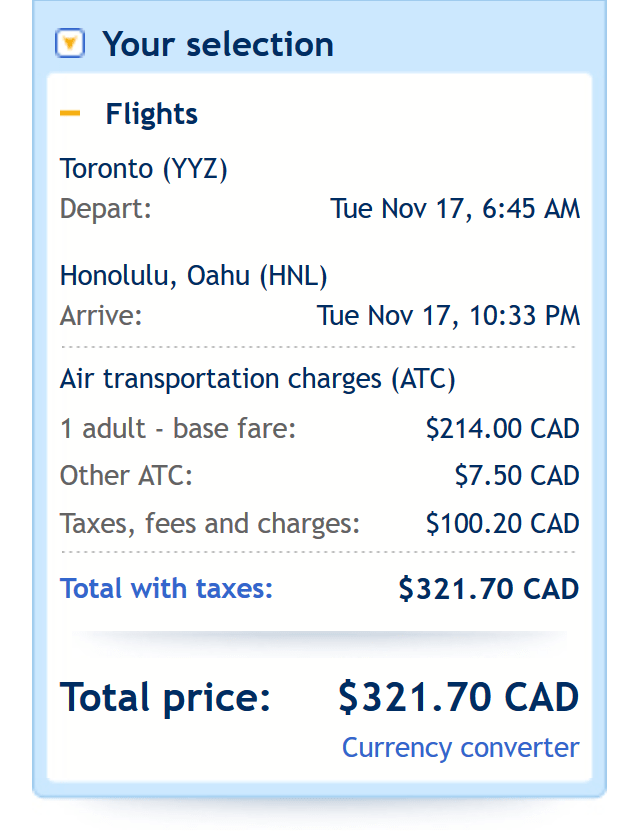This screenshot has height=831, width=627.
Task: Click the Arrive time Tue Nov 17, 10:33 PM
Action: tap(452, 315)
